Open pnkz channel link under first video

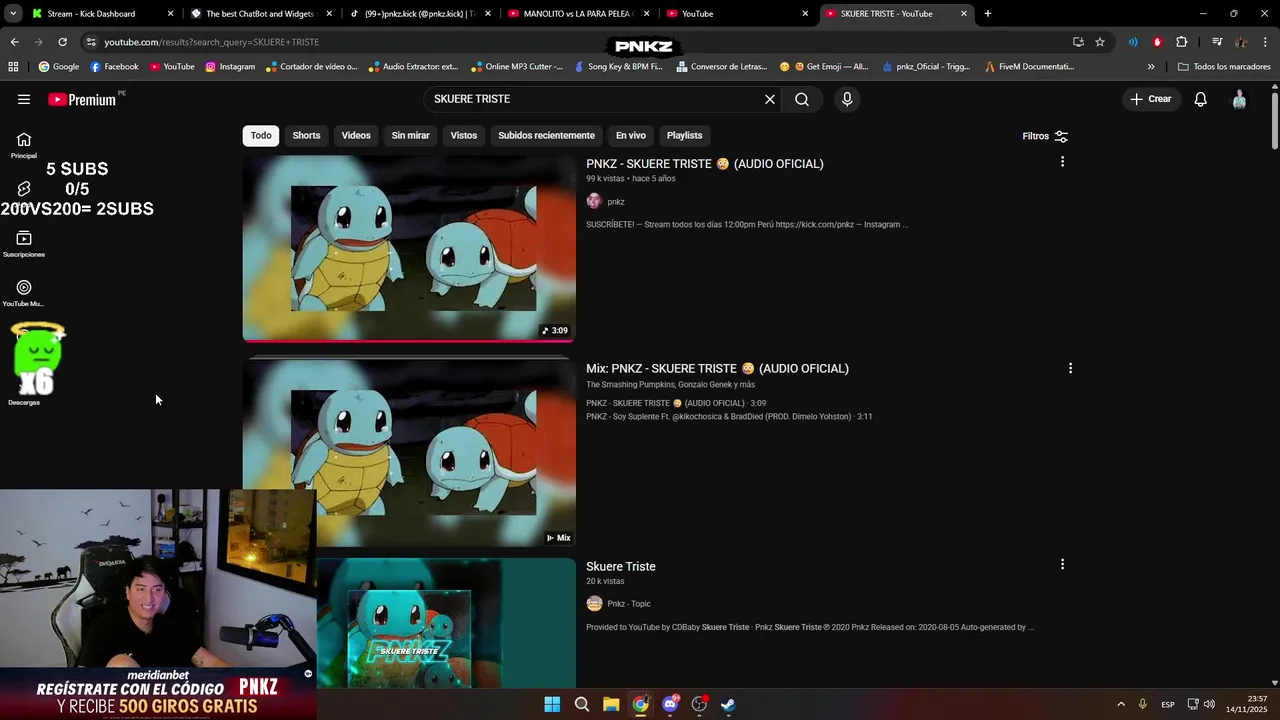point(616,202)
